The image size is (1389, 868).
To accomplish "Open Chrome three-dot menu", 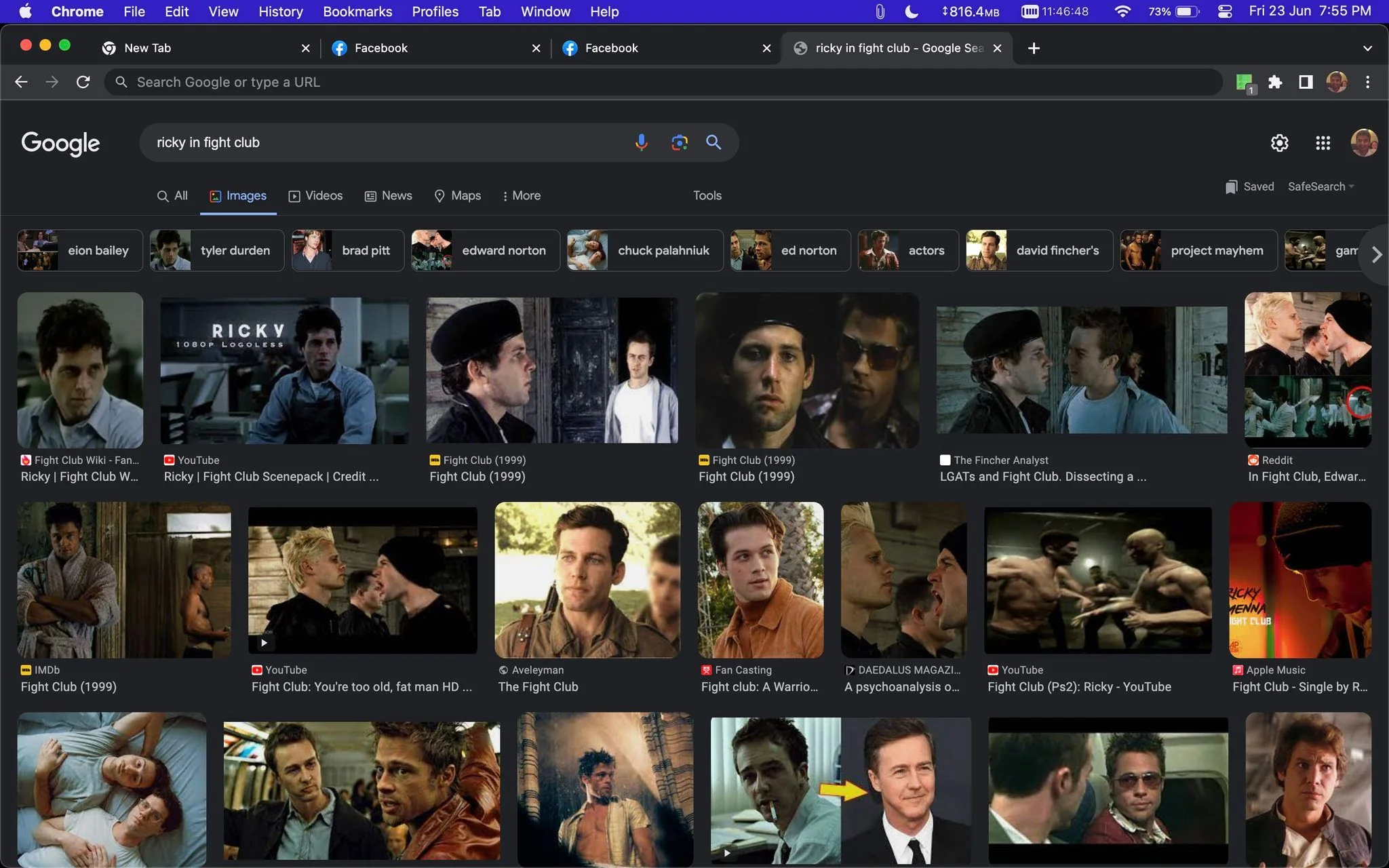I will pyautogui.click(x=1367, y=82).
